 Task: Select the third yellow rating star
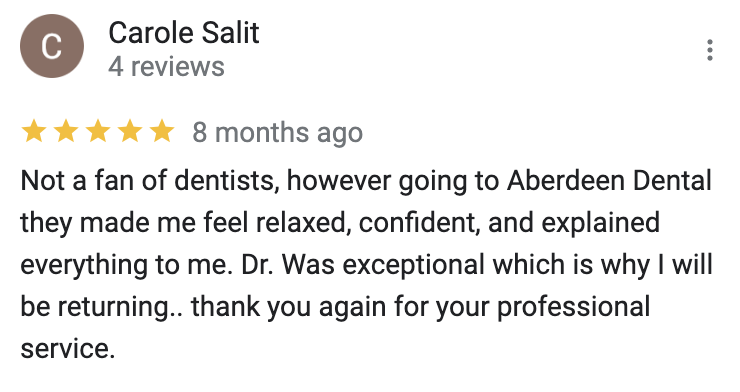pyautogui.click(x=98, y=131)
